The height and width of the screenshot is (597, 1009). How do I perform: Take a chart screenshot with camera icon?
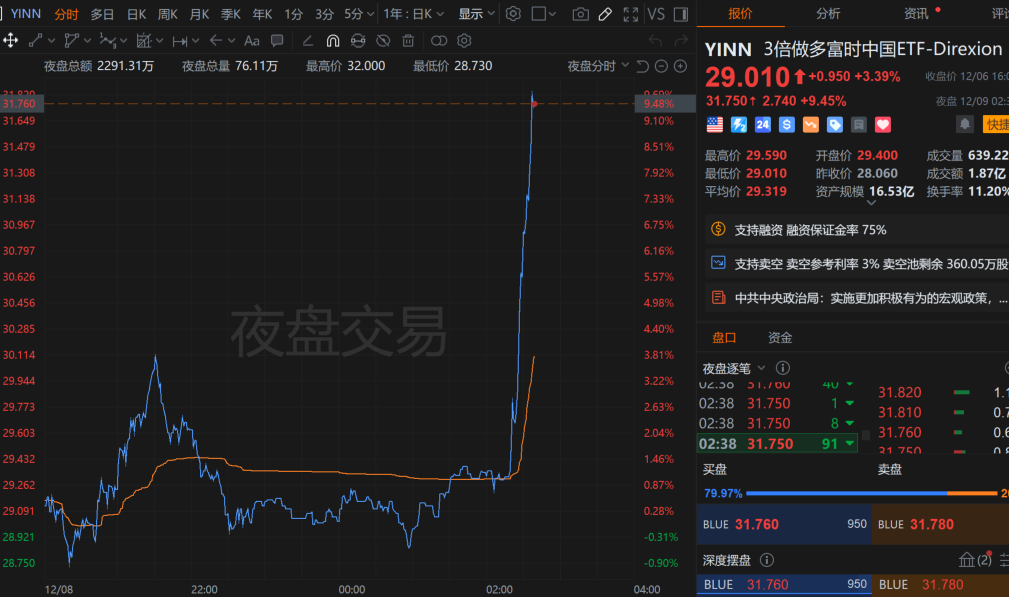tap(580, 14)
